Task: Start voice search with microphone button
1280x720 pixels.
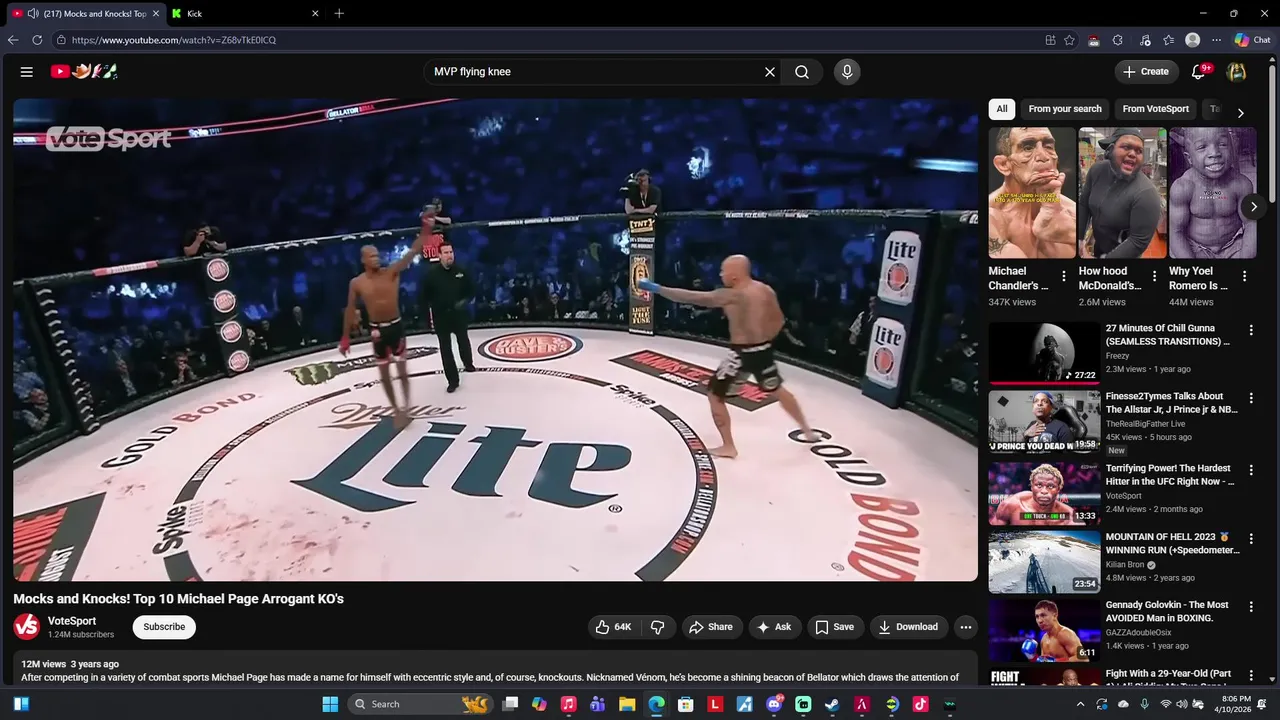Action: pos(847,72)
